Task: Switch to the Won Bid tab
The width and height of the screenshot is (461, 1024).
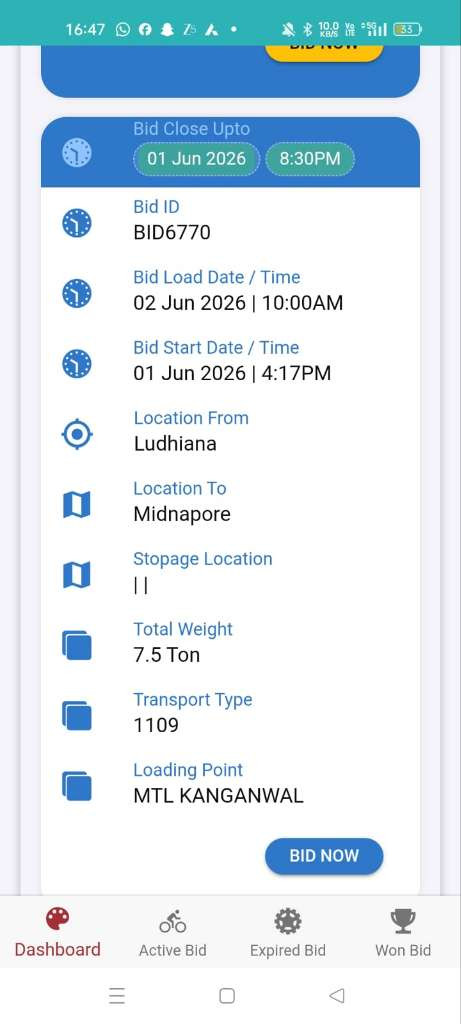Action: (x=403, y=931)
